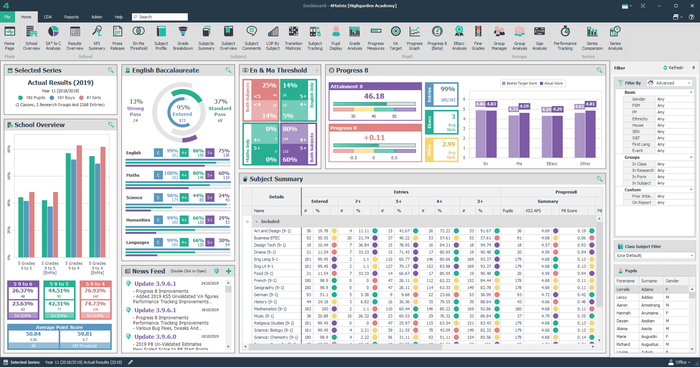Open the File menu tab
Screen dimensions: 700x368
tap(7, 17)
